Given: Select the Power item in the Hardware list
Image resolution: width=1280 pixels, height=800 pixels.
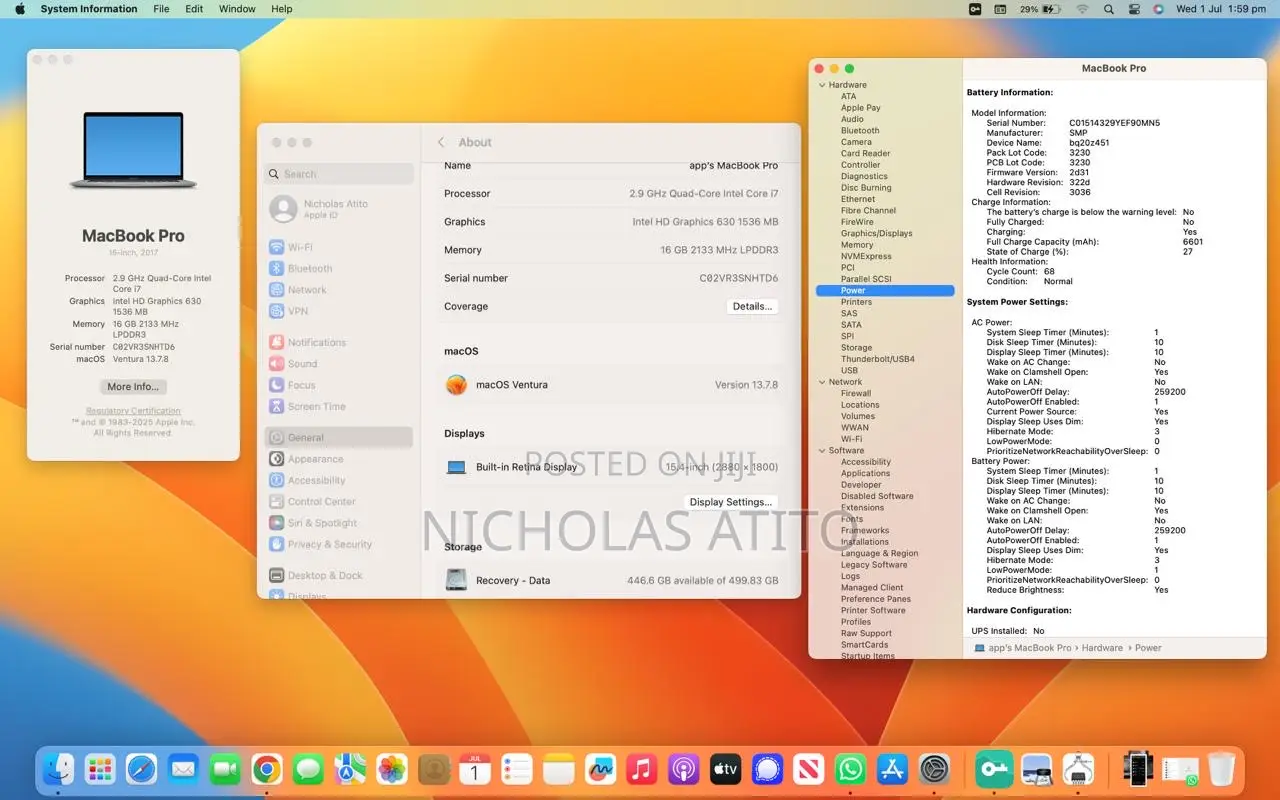Looking at the screenshot, I should point(885,291).
